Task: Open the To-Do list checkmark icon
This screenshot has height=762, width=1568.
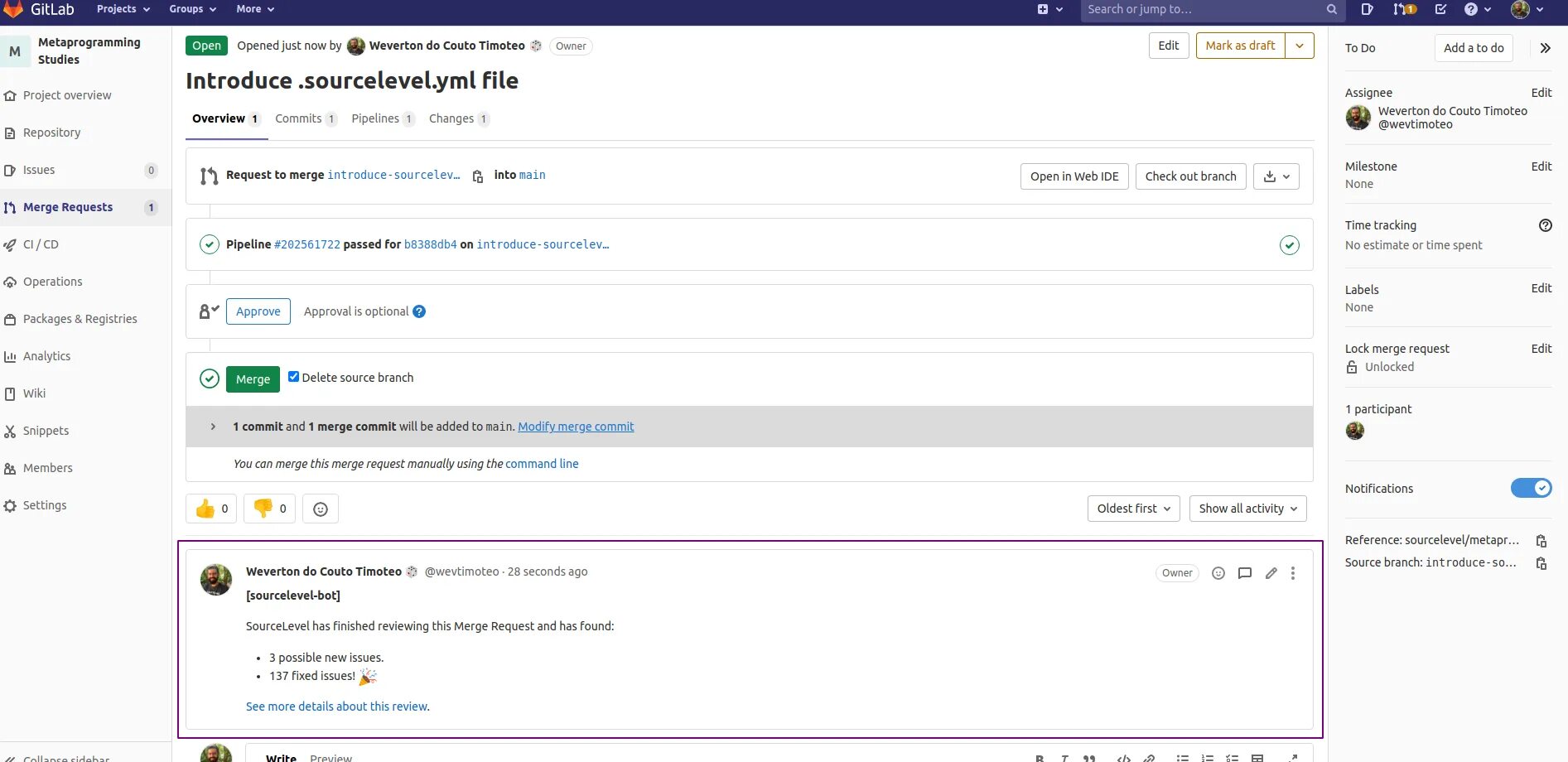Action: coord(1440,9)
